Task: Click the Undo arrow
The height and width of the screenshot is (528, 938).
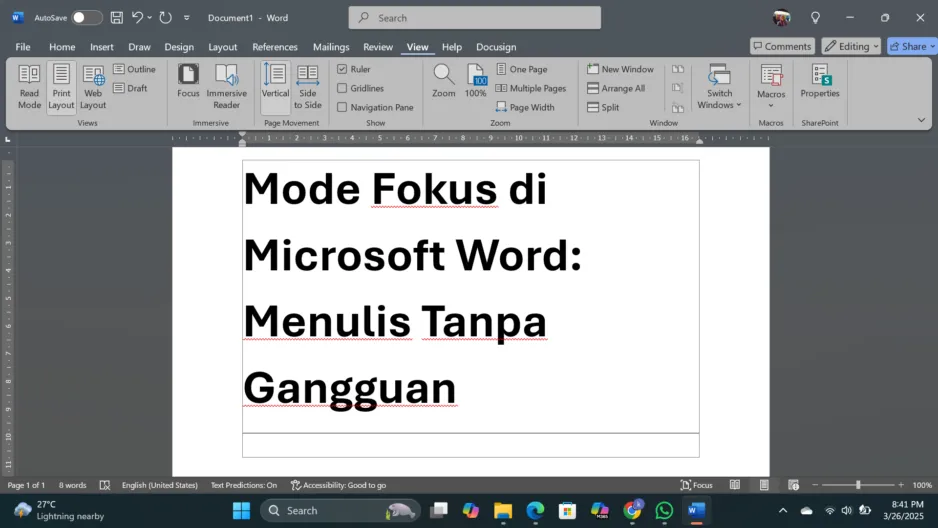Action: coord(137,18)
